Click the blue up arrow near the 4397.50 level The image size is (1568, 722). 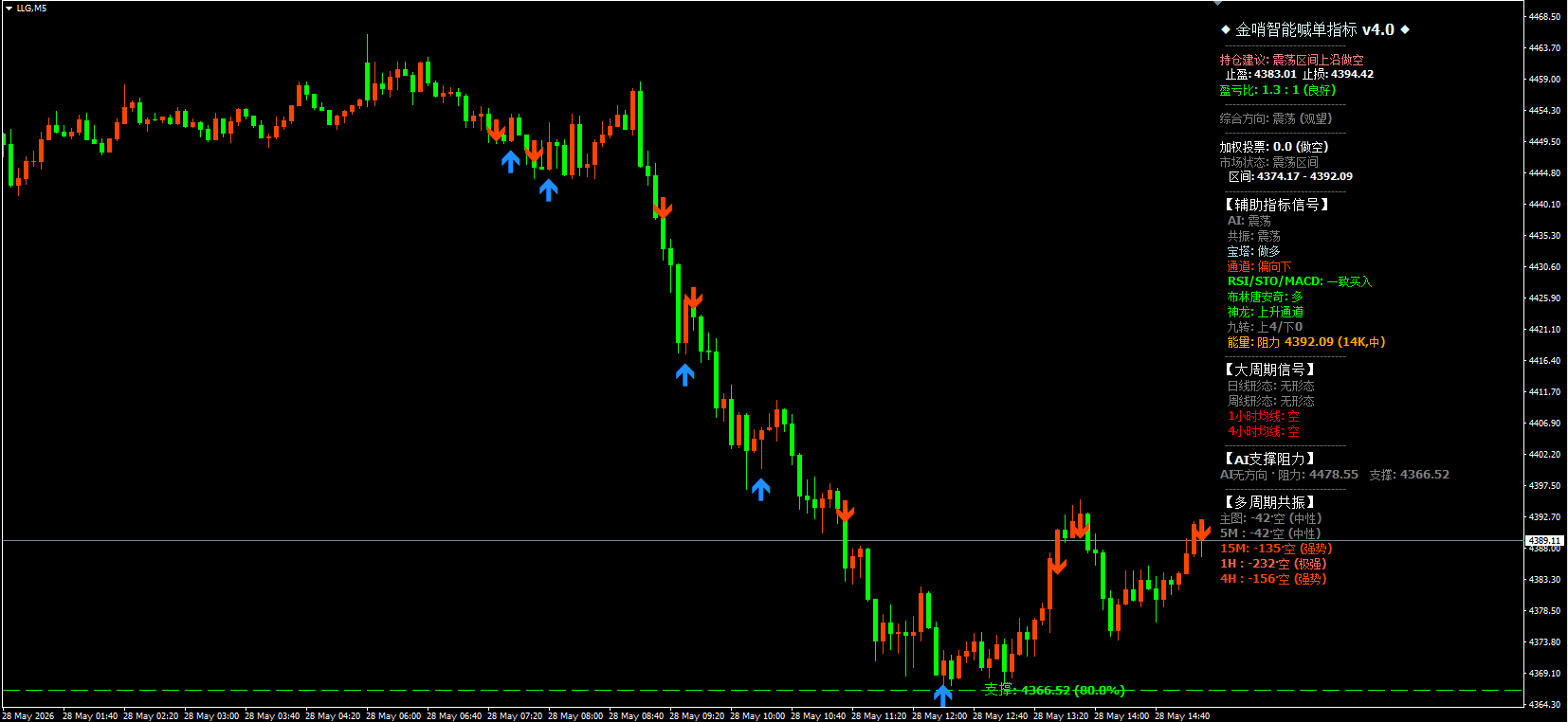tap(761, 489)
